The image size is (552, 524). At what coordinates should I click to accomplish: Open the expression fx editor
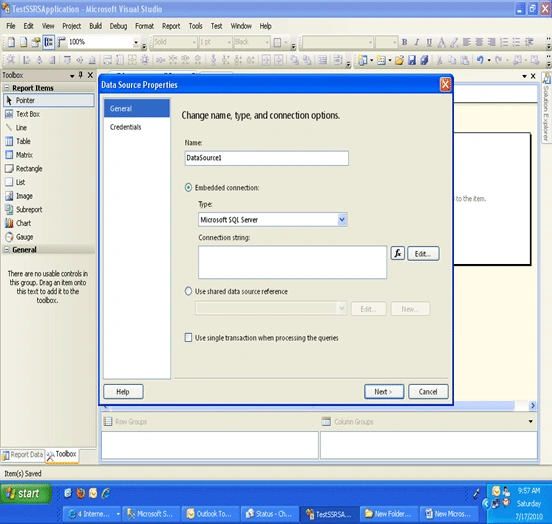coord(398,254)
